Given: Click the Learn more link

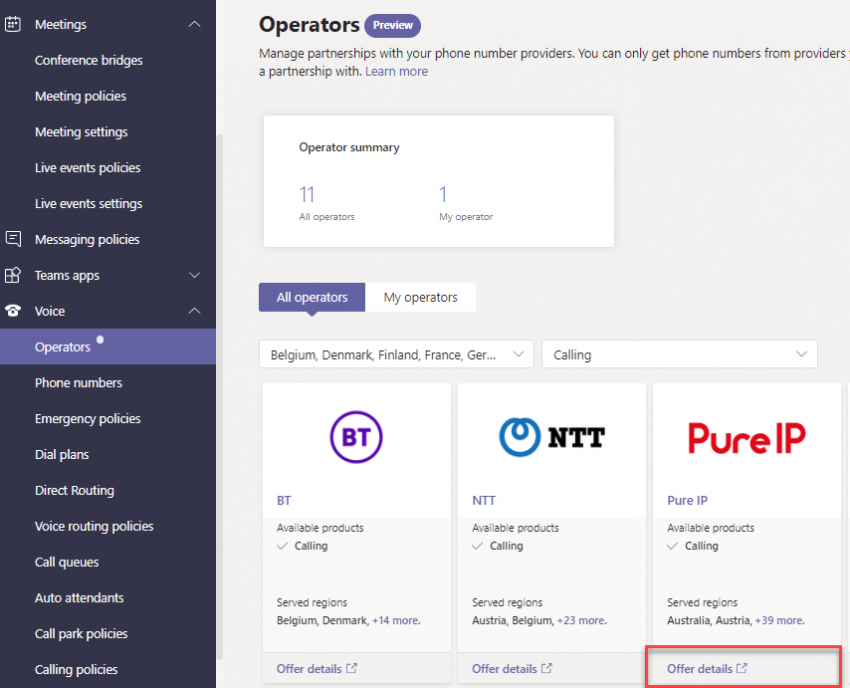Looking at the screenshot, I should [396, 71].
